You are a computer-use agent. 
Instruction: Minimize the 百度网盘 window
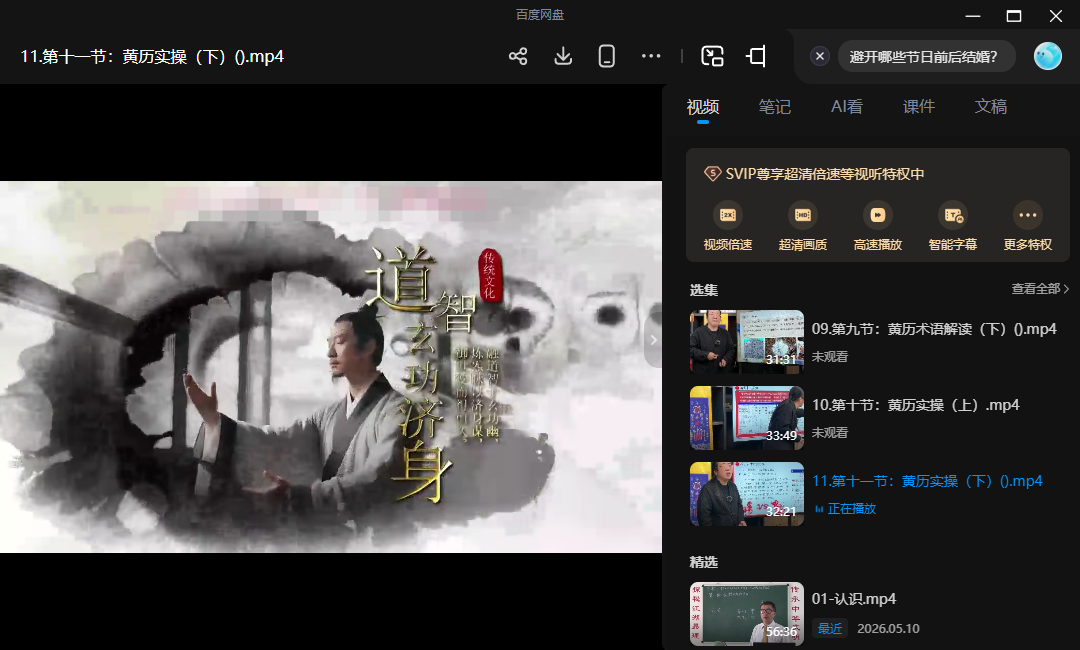pyautogui.click(x=973, y=16)
